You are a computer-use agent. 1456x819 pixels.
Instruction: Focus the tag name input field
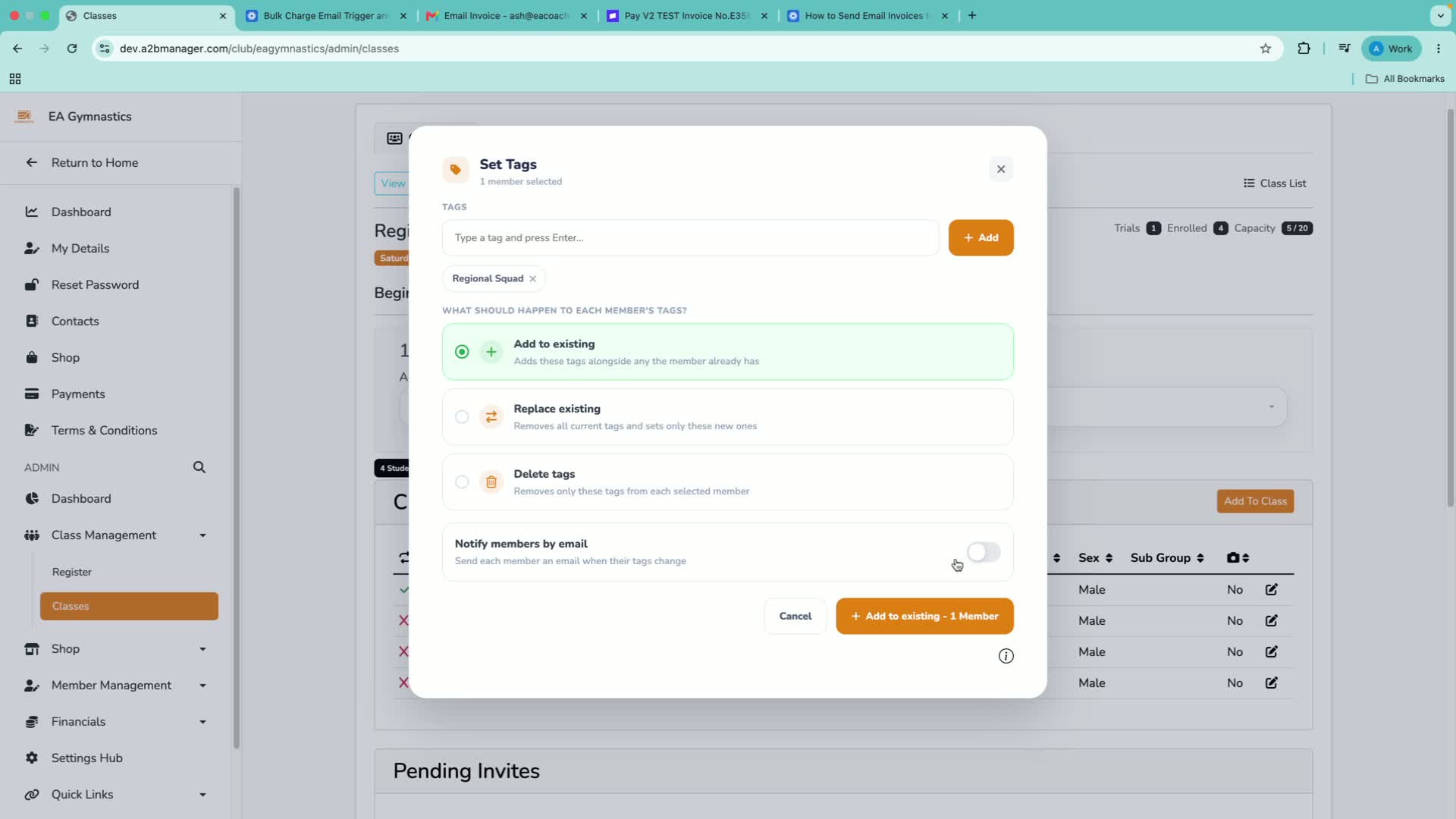(x=690, y=238)
